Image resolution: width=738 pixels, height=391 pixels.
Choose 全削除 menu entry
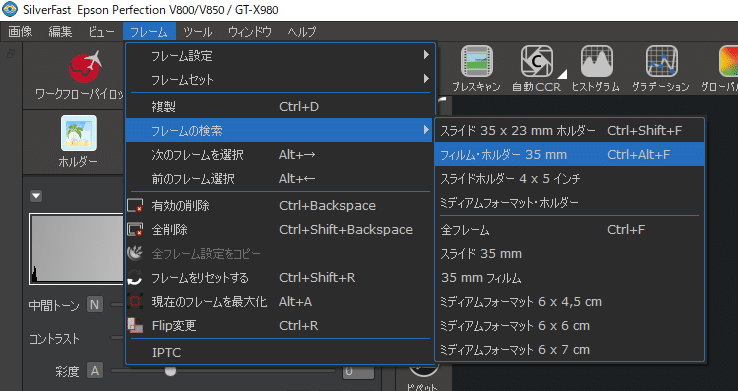click(280, 230)
